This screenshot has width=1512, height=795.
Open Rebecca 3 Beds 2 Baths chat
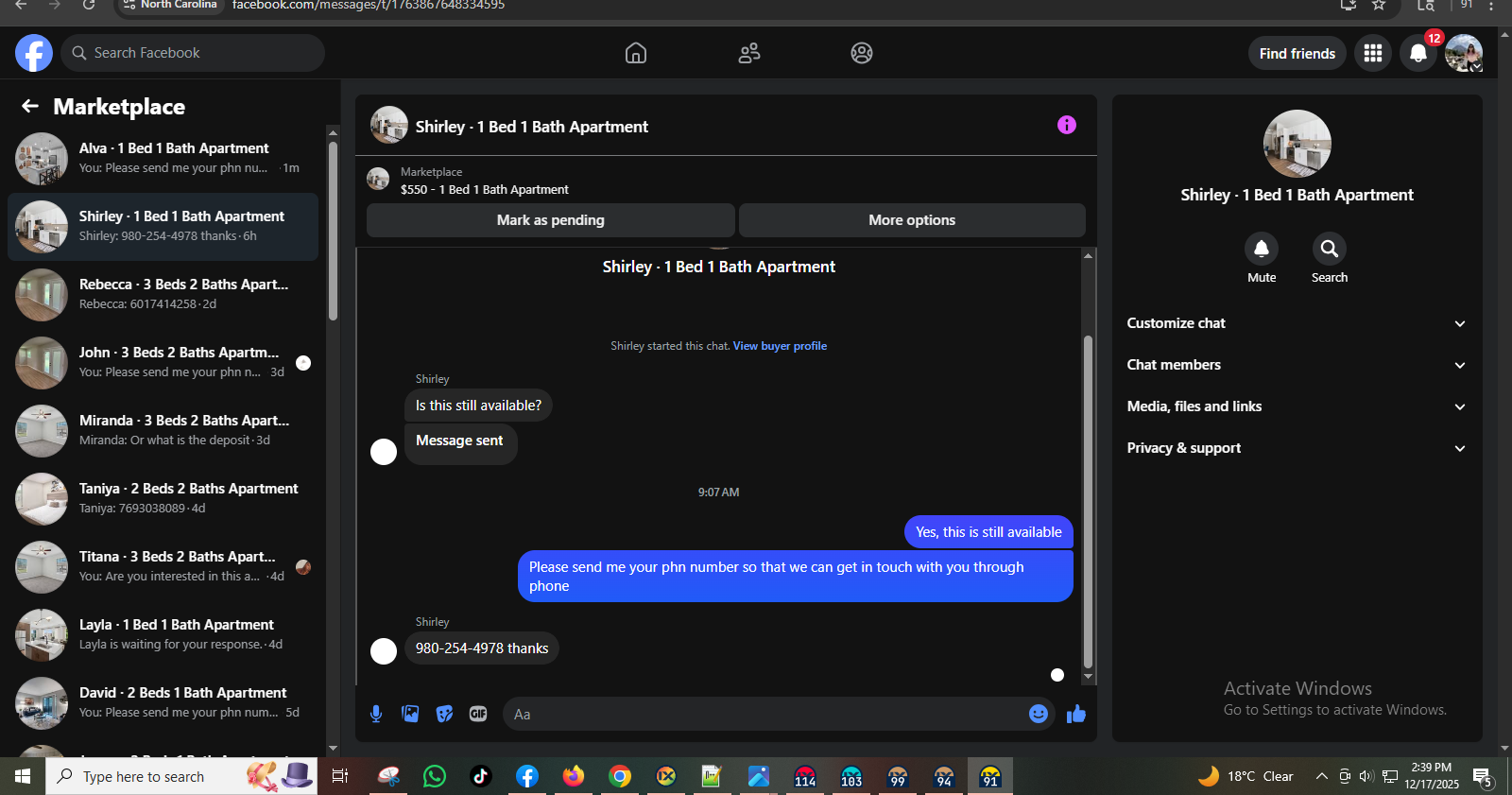click(x=163, y=295)
